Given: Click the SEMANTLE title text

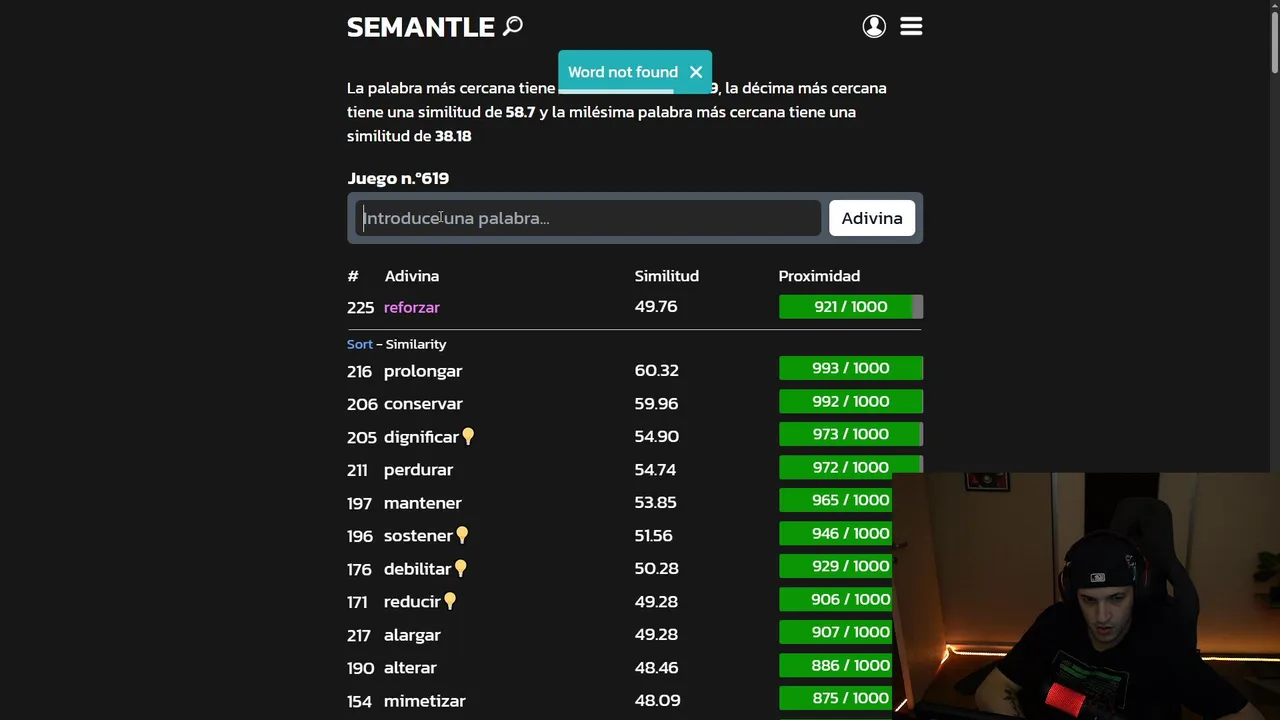Looking at the screenshot, I should coord(421,27).
